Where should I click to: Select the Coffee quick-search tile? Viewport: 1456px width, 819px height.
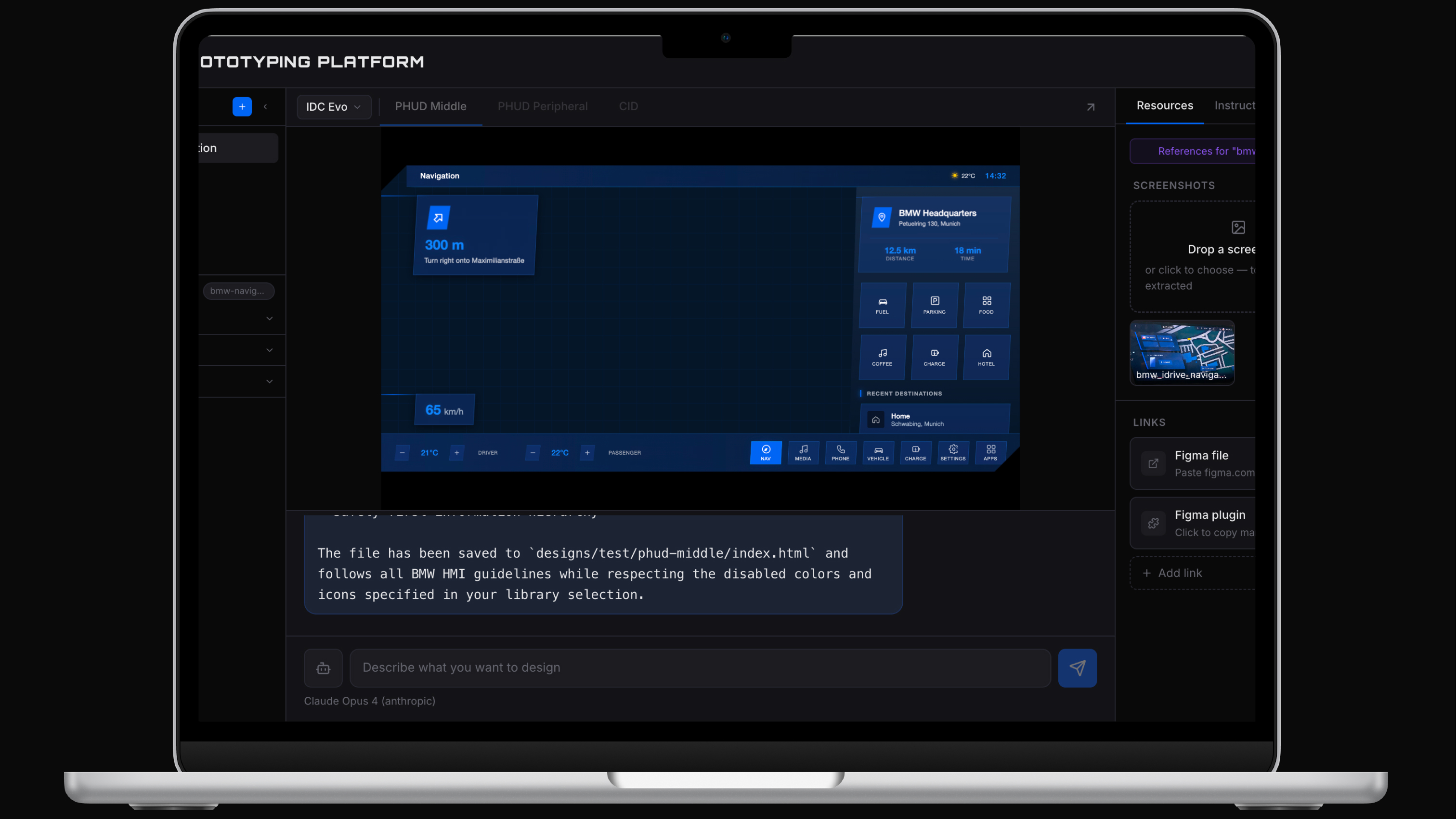tap(882, 357)
